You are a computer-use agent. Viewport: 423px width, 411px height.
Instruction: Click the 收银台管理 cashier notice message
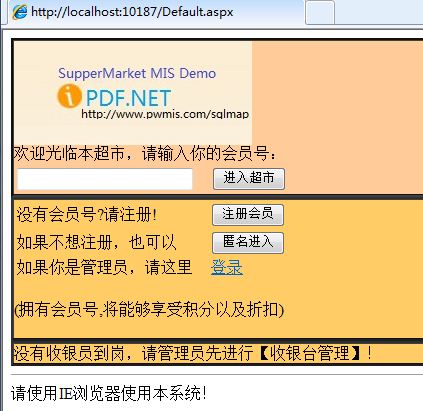[192, 353]
